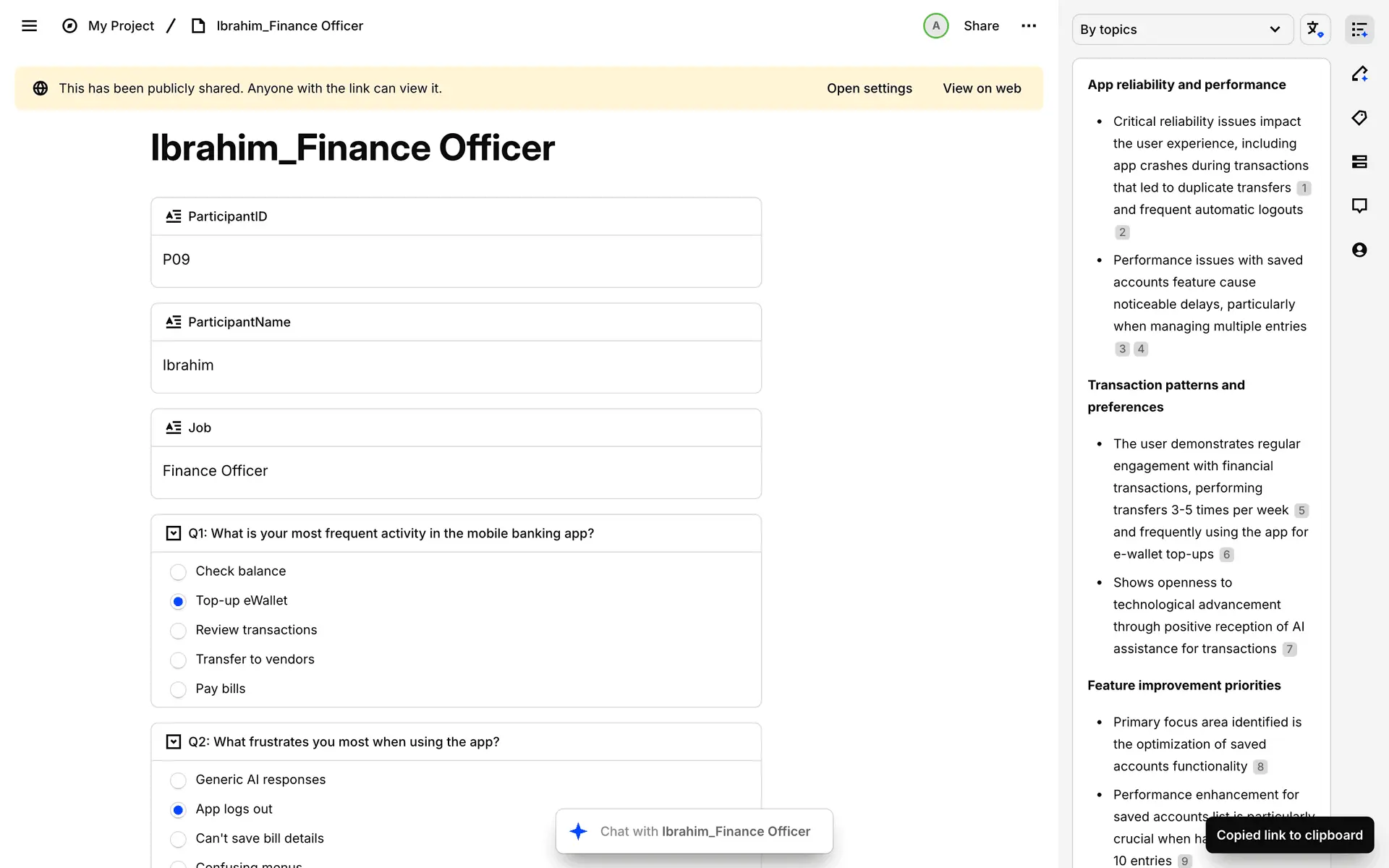Screen dimensions: 1389x868
Task: Click the Chat with Ibrahim_Finance Officer input
Action: click(704, 832)
